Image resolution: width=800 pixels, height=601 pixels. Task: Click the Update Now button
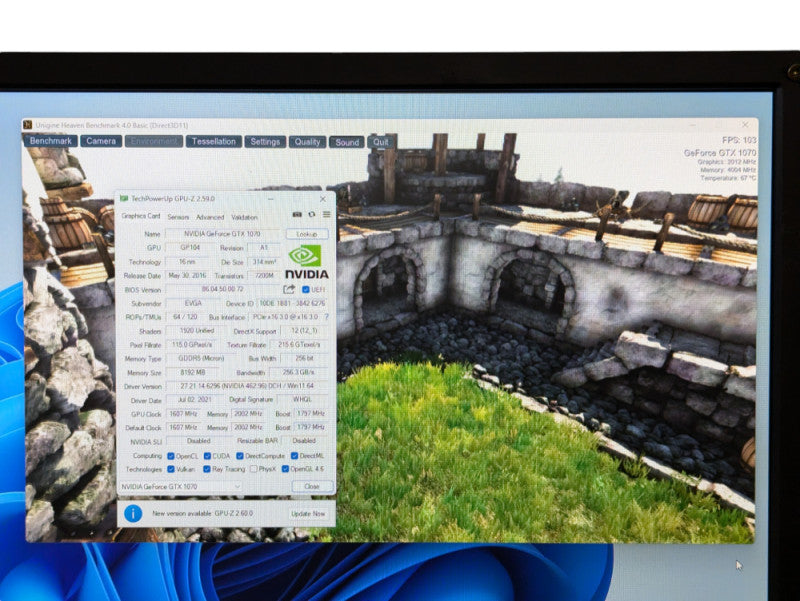308,514
